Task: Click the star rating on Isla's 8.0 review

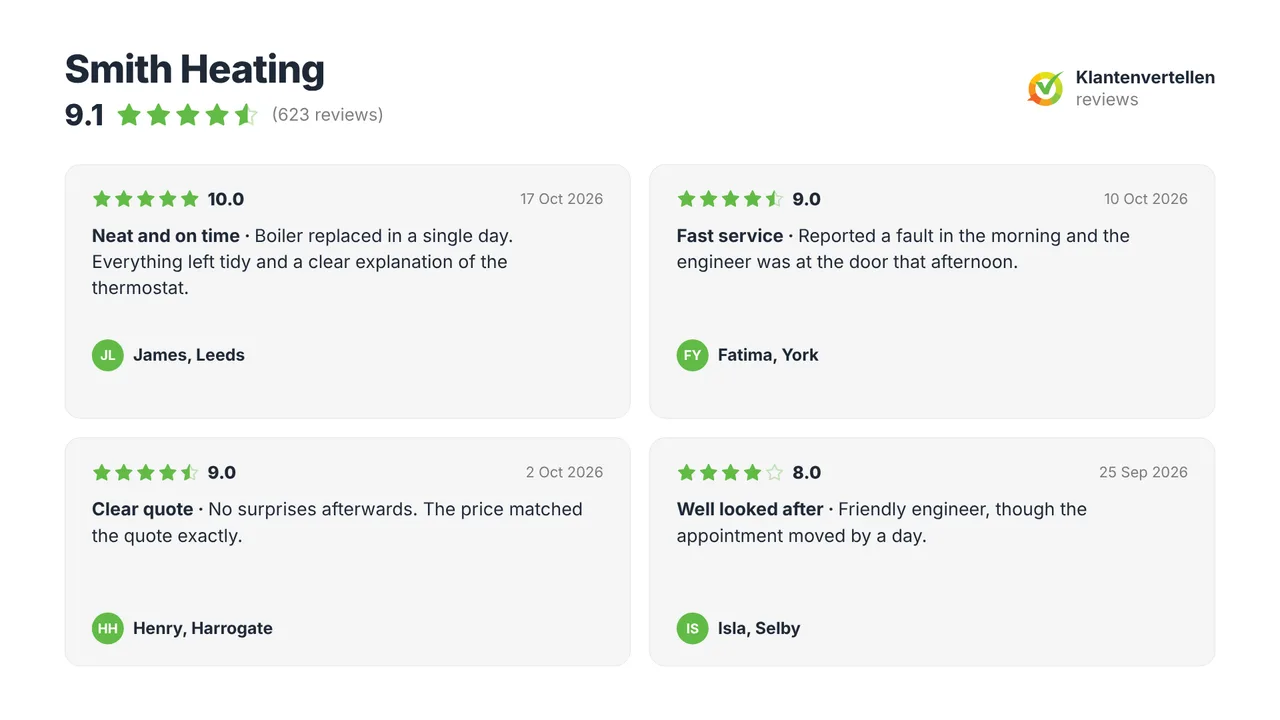Action: click(730, 472)
